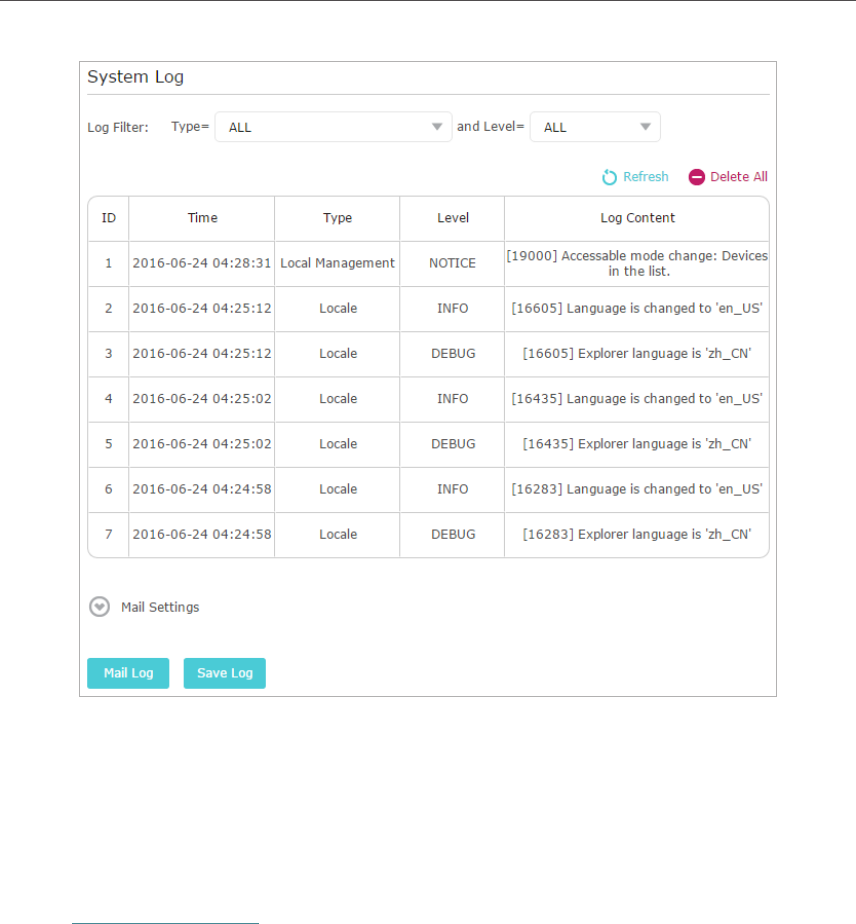
Task: Click the INFO level in row 4
Action: click(452, 399)
